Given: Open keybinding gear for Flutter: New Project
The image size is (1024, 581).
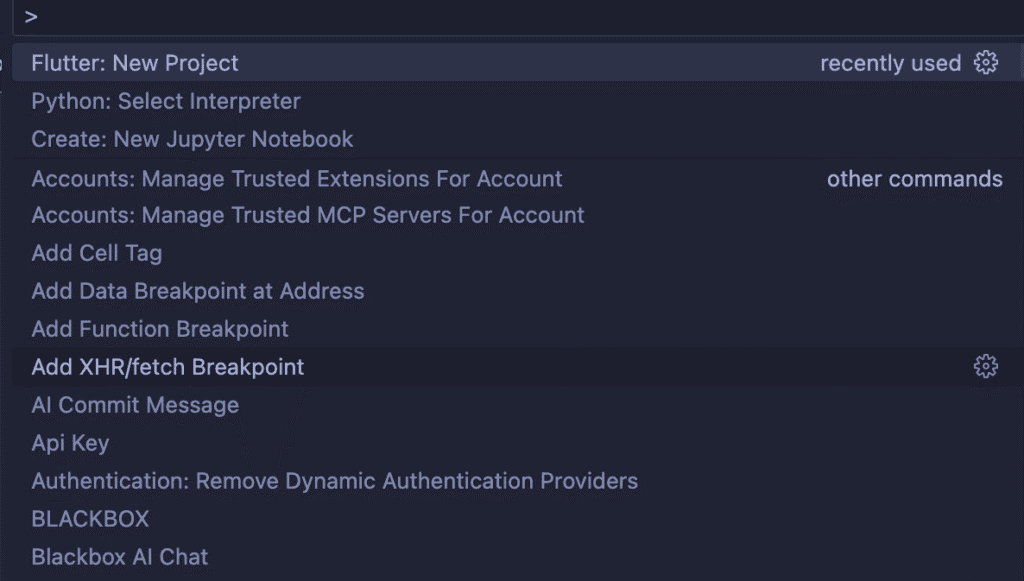Looking at the screenshot, I should point(986,63).
